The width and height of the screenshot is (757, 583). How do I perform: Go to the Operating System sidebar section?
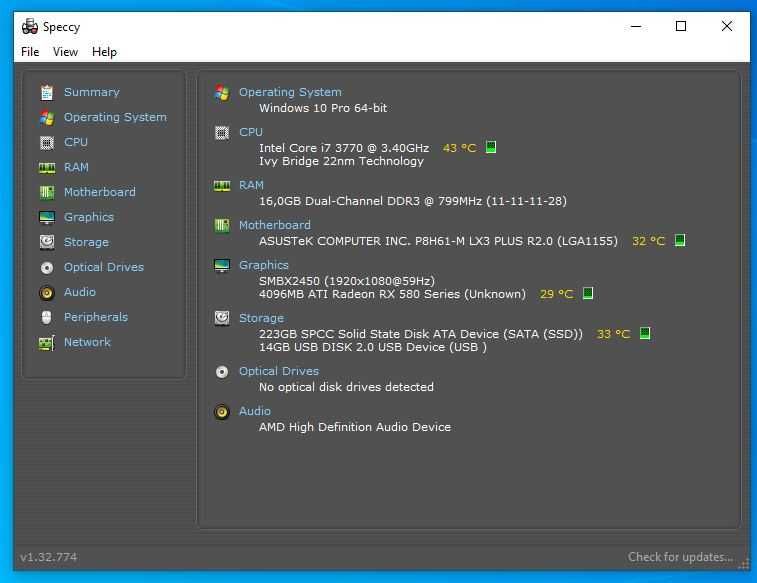point(115,117)
